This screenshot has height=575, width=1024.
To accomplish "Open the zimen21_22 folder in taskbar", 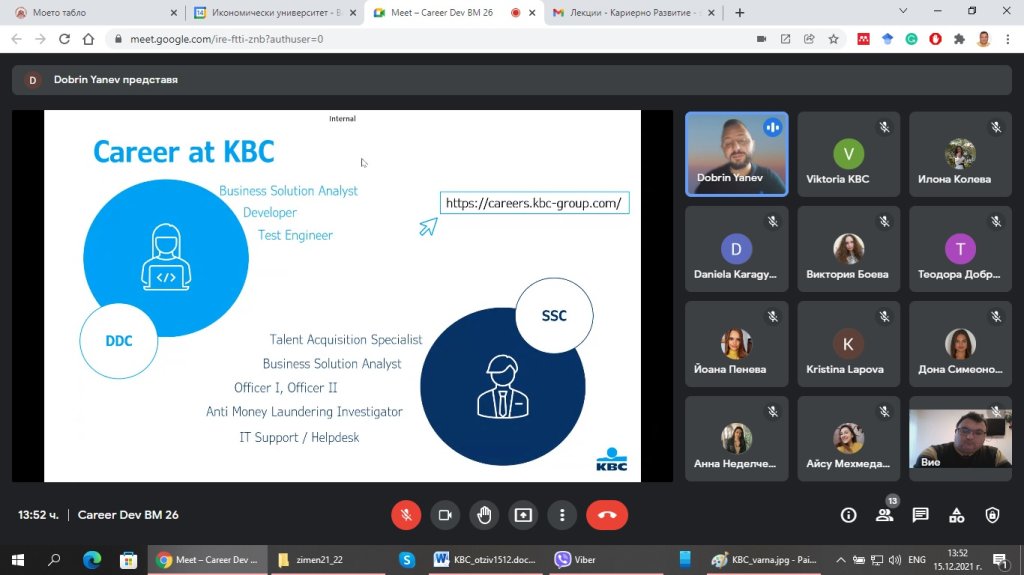I will (x=327, y=560).
